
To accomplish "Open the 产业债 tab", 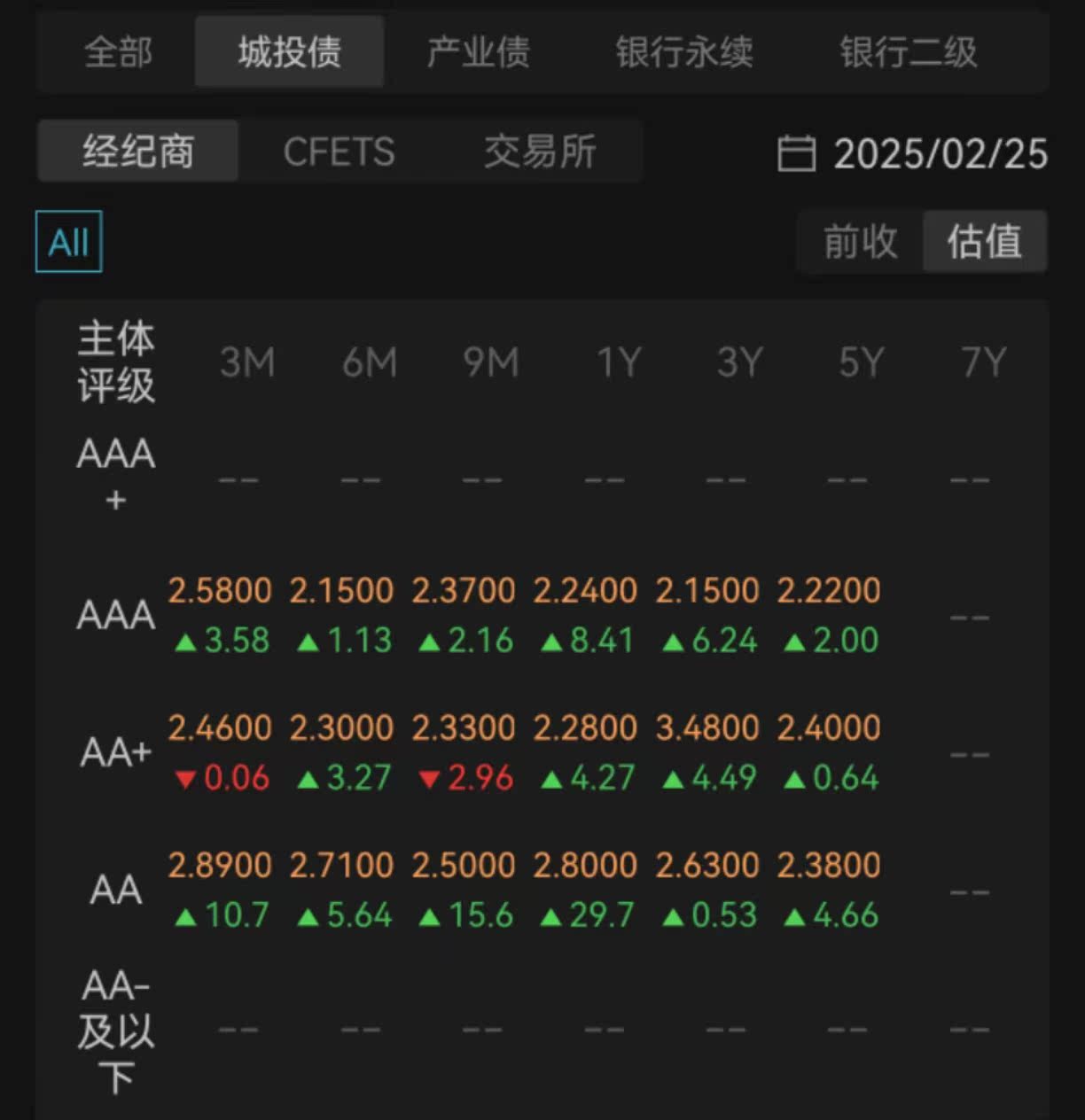I will (478, 52).
